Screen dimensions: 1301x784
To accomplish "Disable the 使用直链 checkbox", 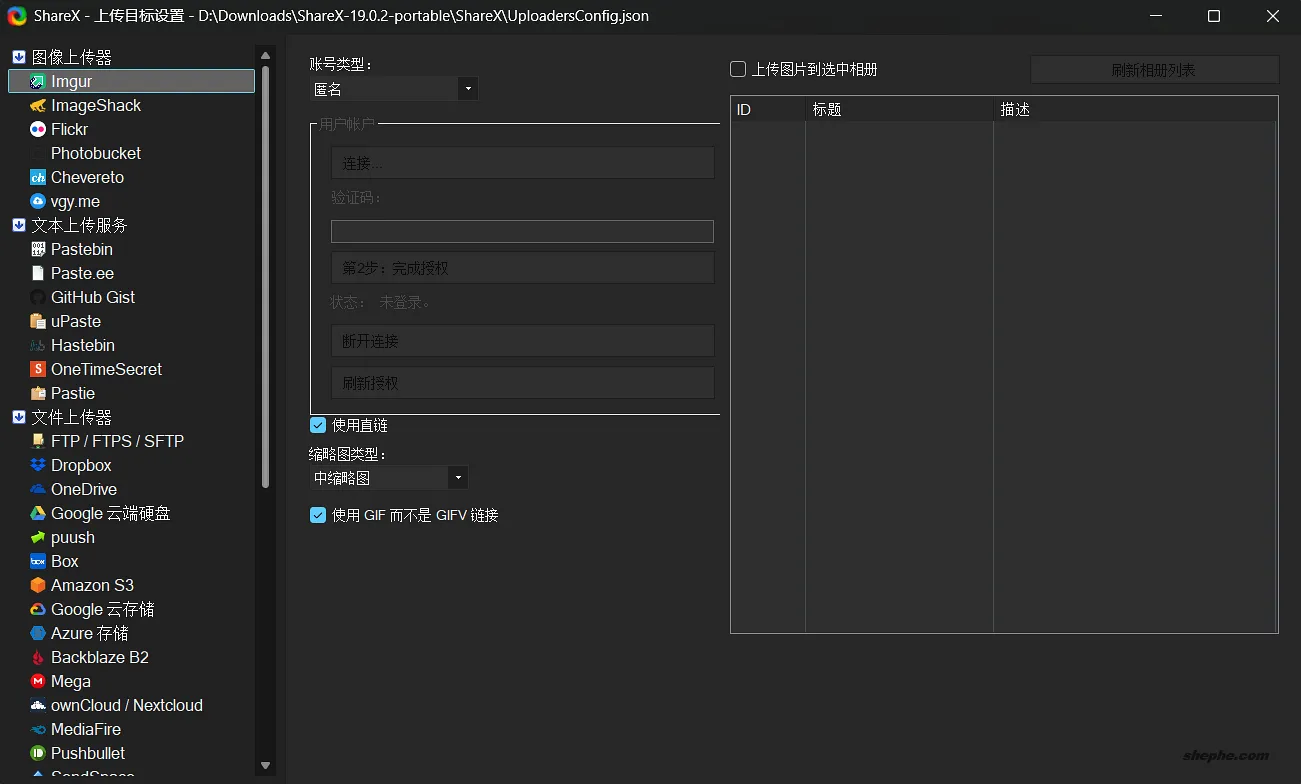I will [317, 424].
